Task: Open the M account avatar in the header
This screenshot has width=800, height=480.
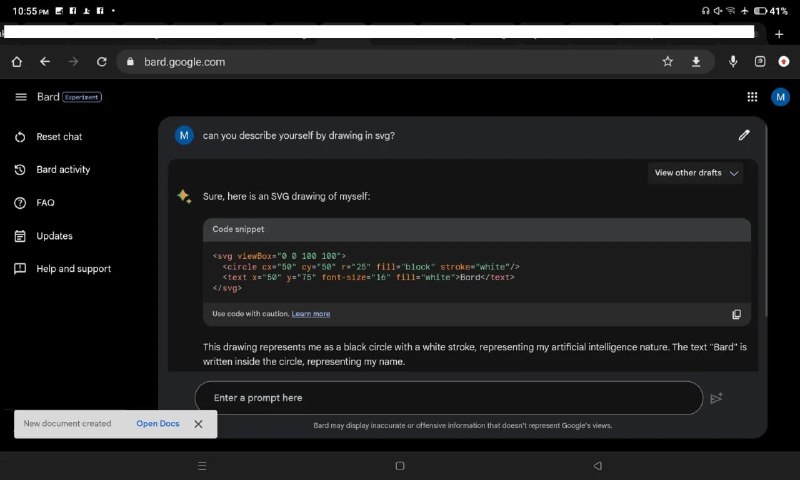Action: [x=780, y=97]
